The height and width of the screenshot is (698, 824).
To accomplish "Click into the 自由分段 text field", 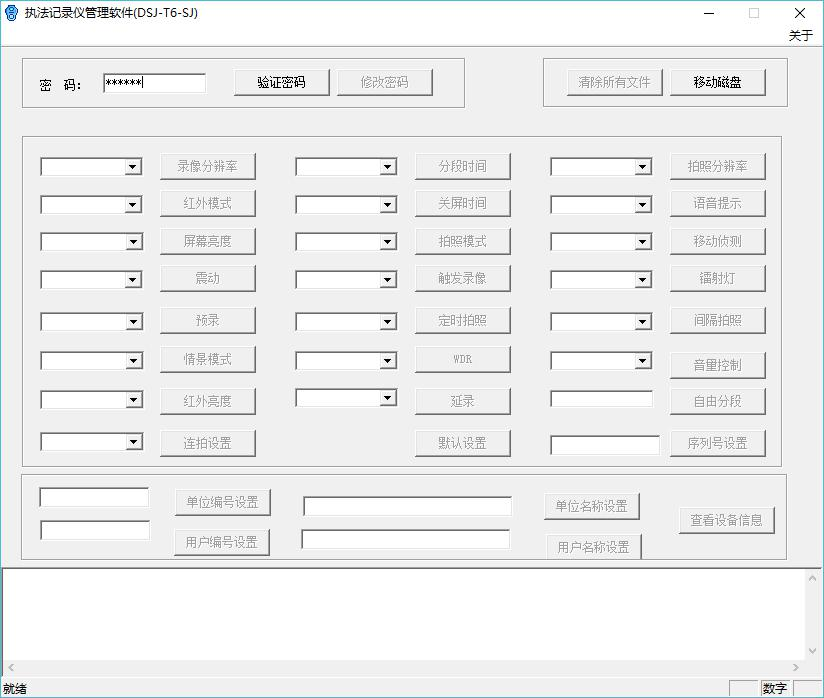I will click(x=601, y=399).
